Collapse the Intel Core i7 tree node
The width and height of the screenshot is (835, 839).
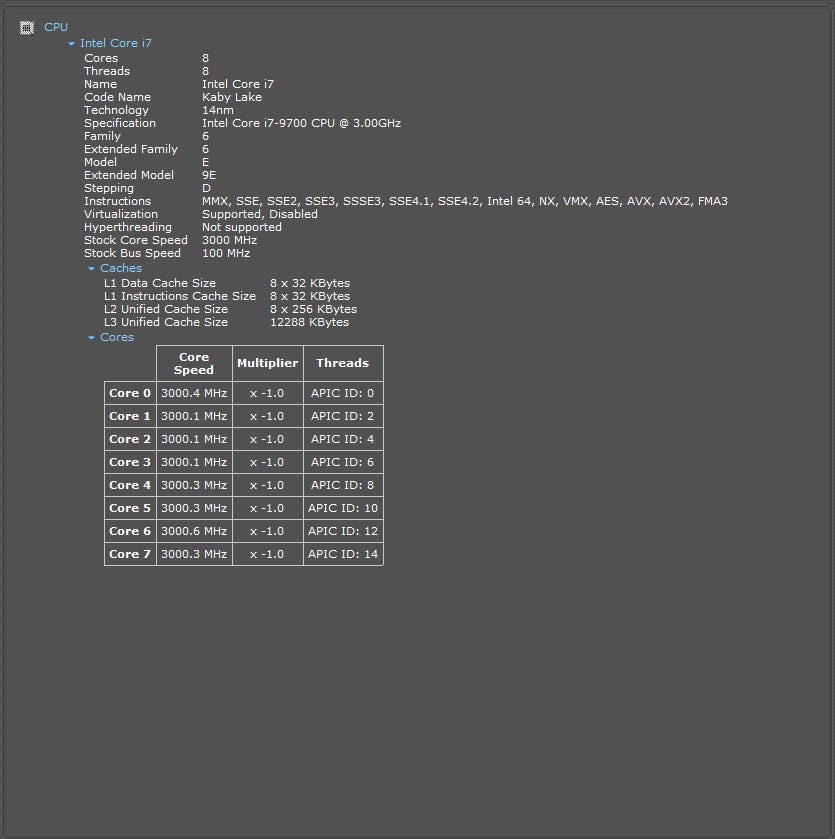coord(71,43)
